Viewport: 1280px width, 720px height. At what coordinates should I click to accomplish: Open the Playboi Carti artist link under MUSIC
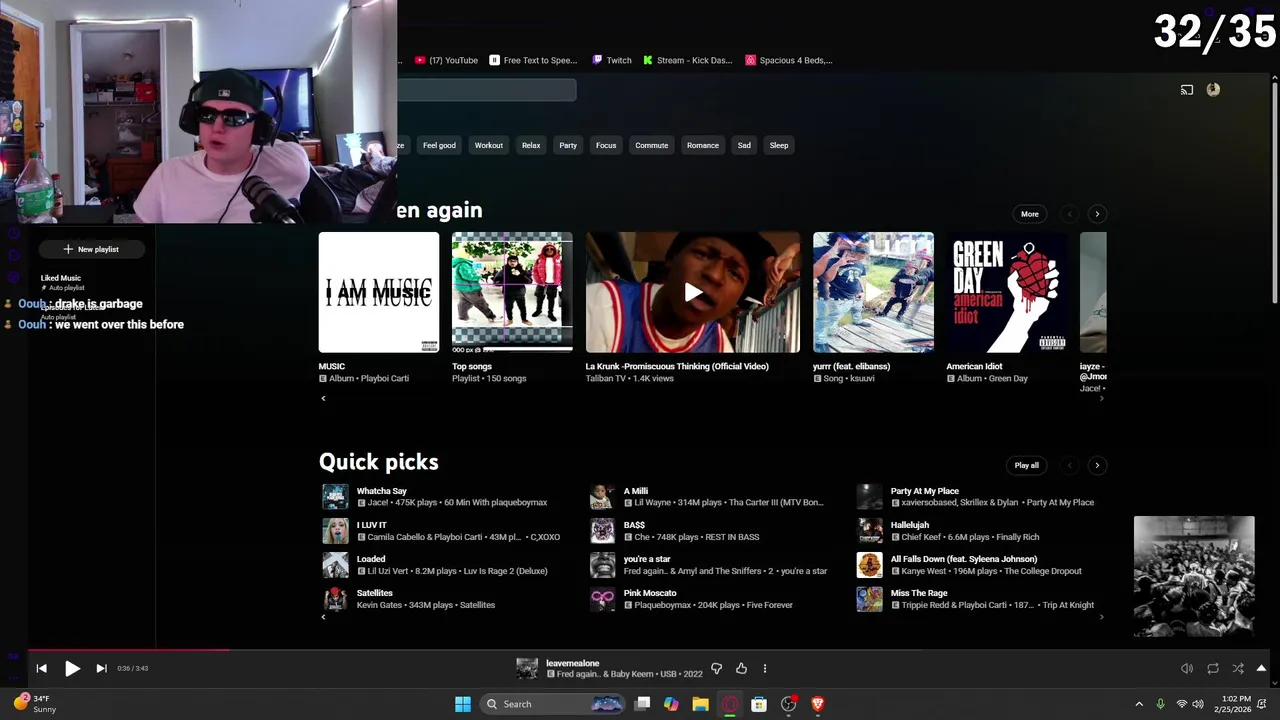pyautogui.click(x=387, y=379)
